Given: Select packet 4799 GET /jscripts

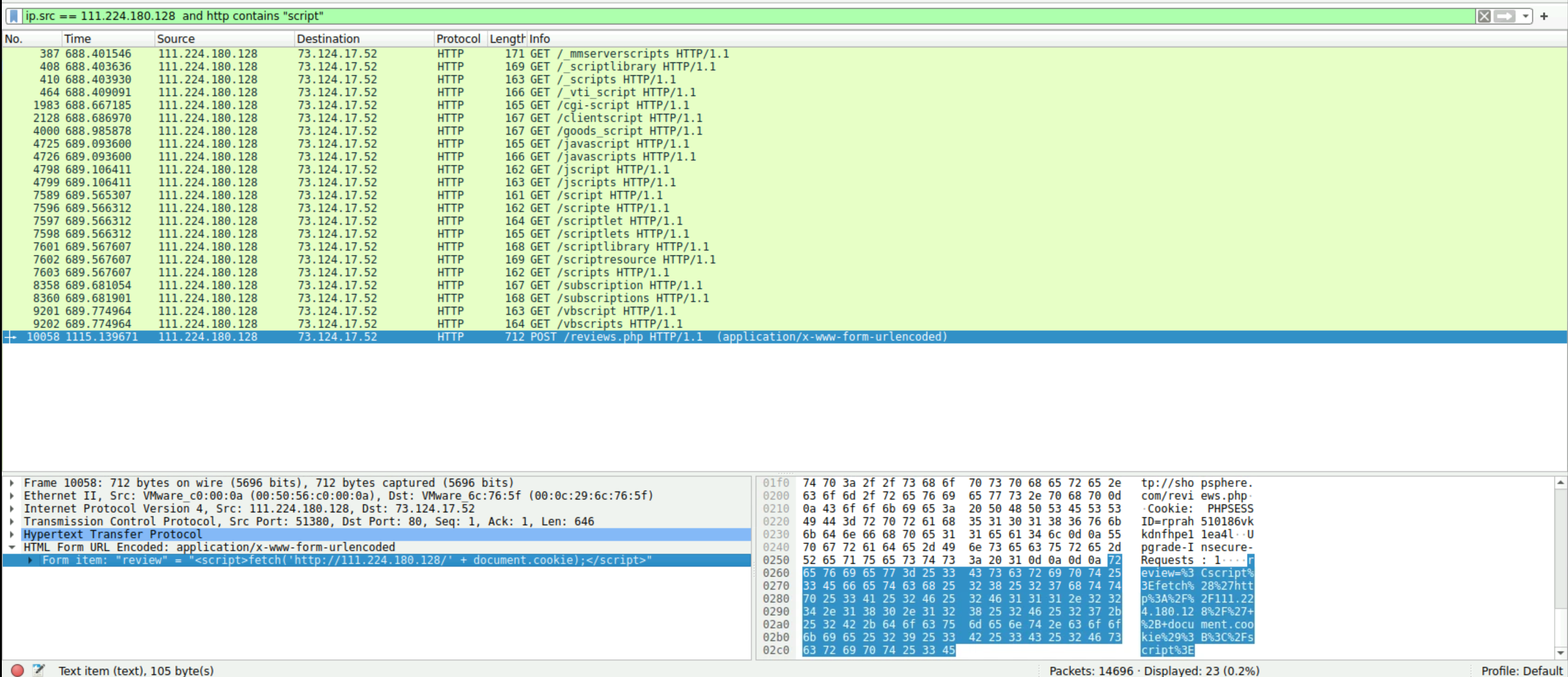Looking at the screenshot, I should pyautogui.click(x=784, y=183).
